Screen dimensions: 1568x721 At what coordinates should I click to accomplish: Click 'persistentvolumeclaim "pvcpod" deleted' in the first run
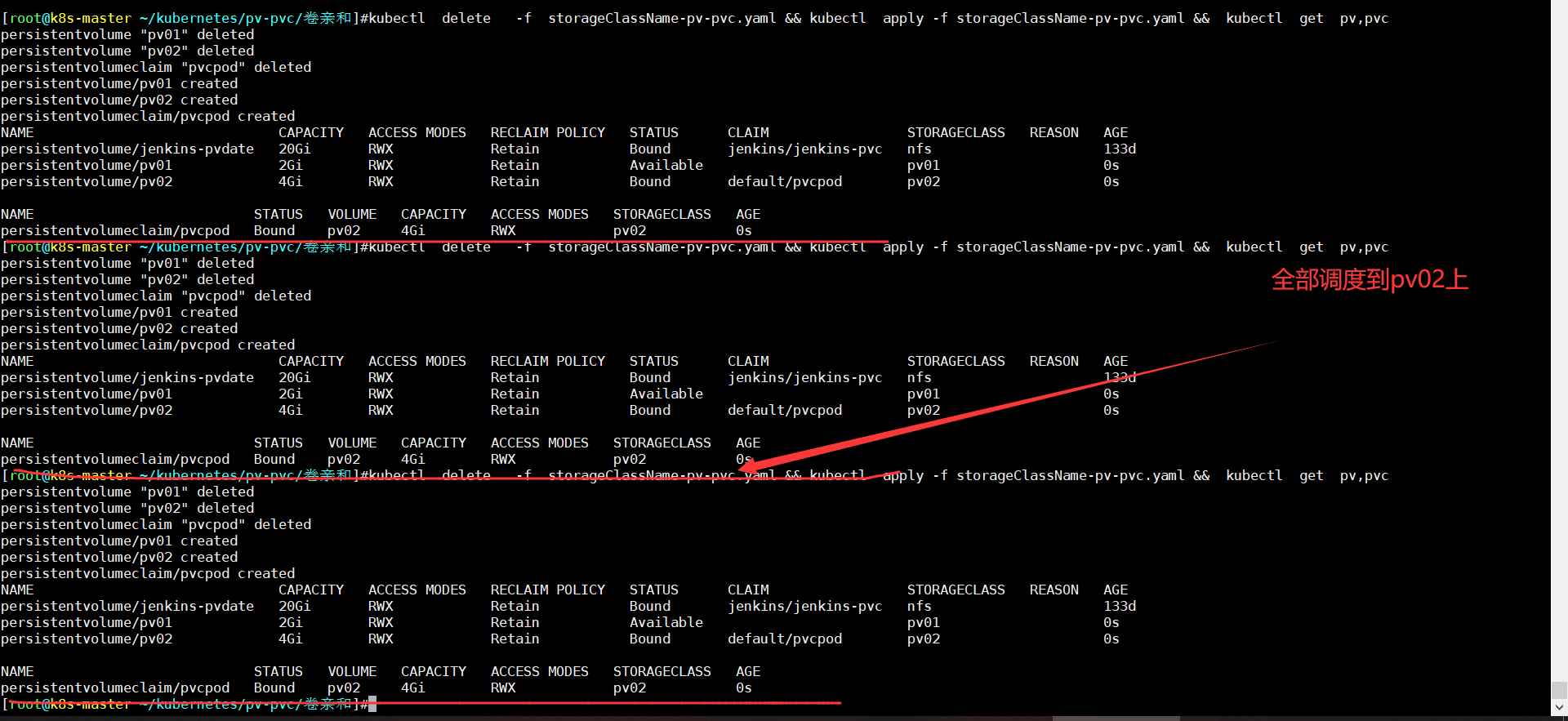pyautogui.click(x=156, y=67)
